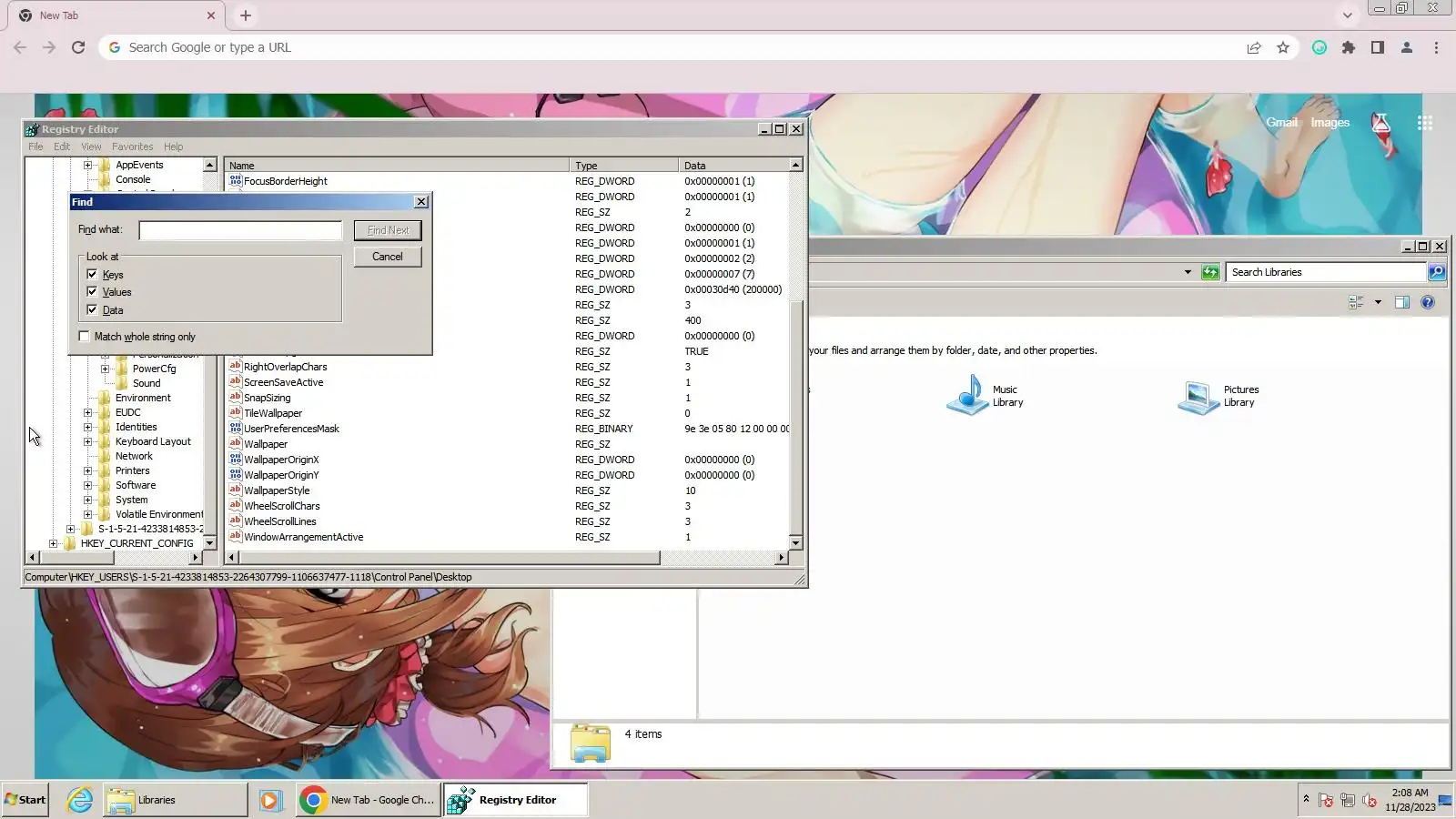This screenshot has width=1456, height=819.
Task: Uncheck the Keys checkbox in Find
Action: click(92, 274)
